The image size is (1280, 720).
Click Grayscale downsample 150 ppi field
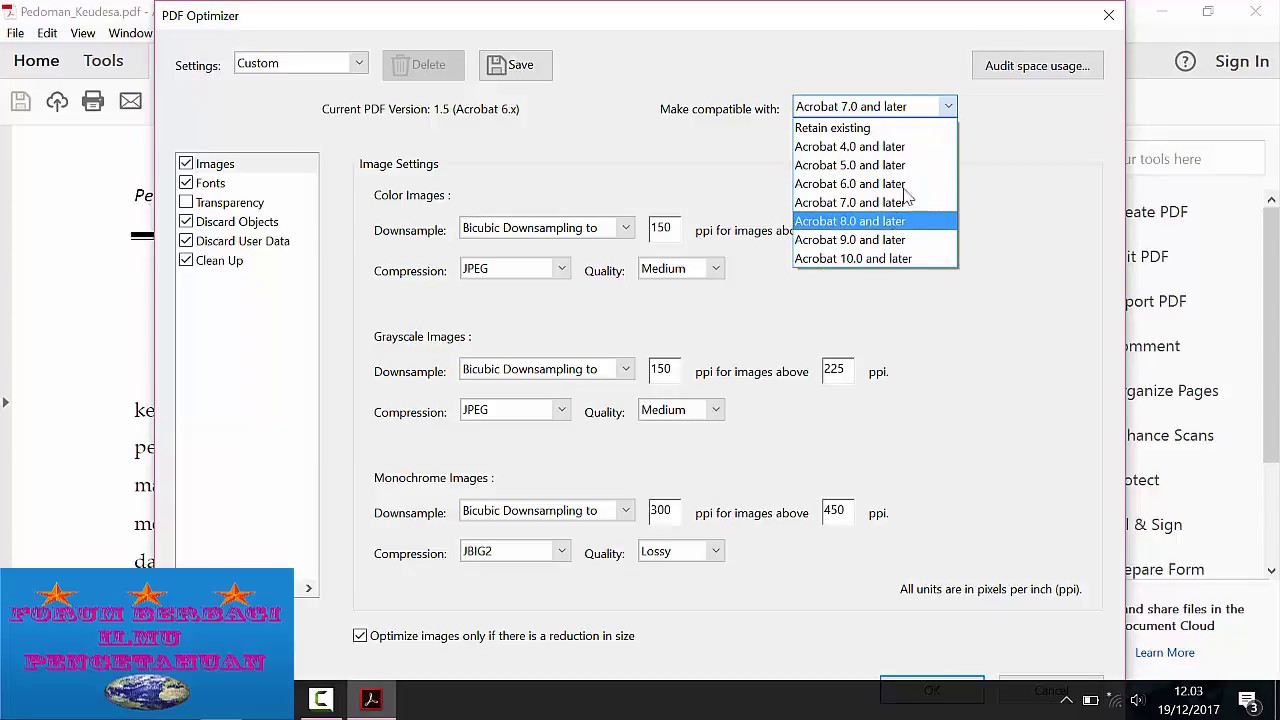(x=665, y=370)
